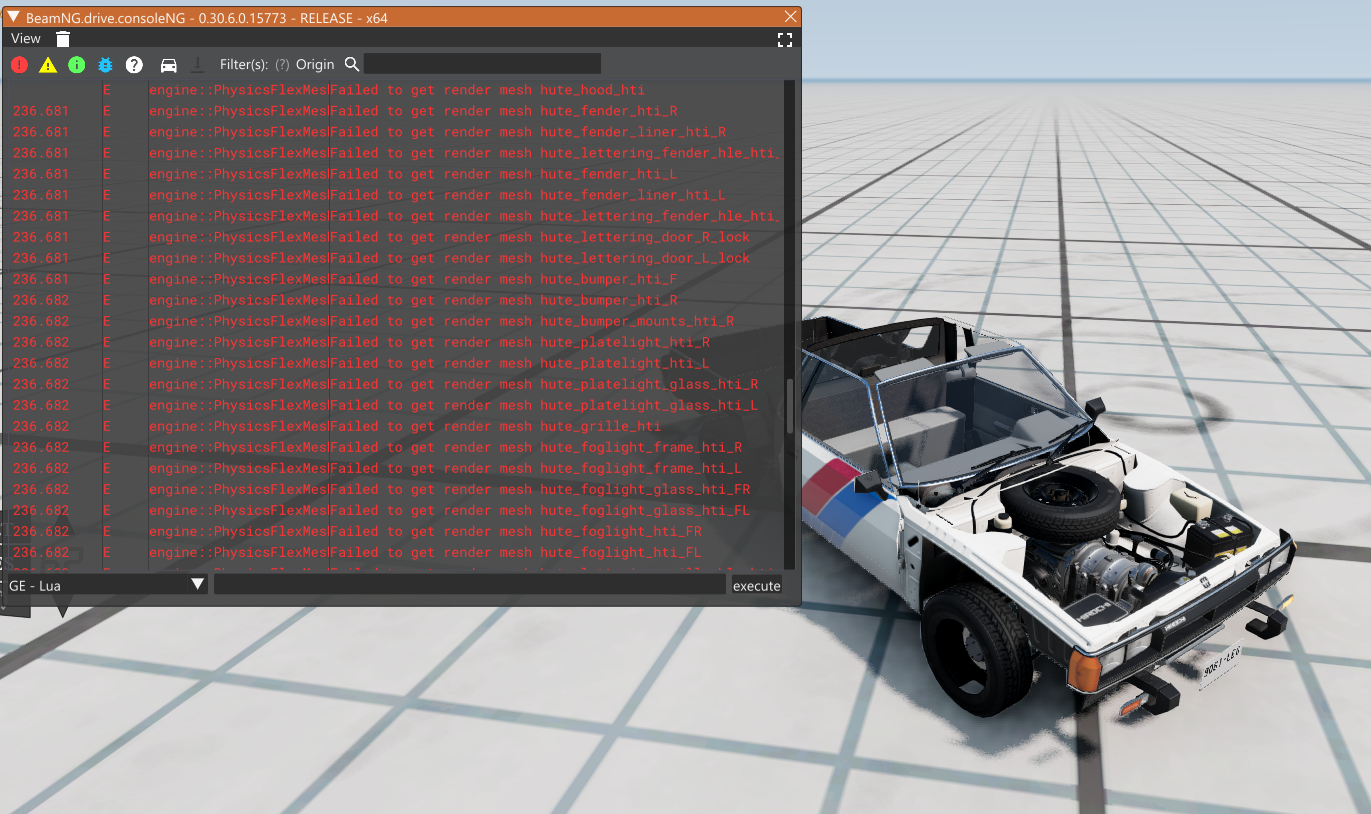Toggle the blue debug bug filter

coord(105,65)
